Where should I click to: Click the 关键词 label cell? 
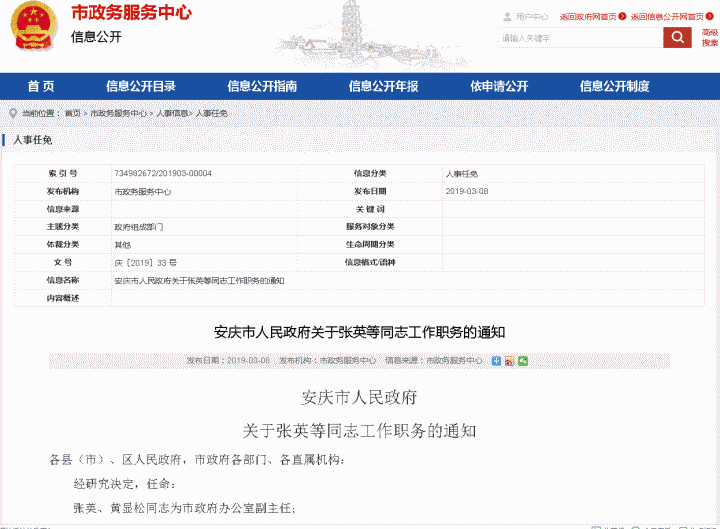pyautogui.click(x=370, y=209)
